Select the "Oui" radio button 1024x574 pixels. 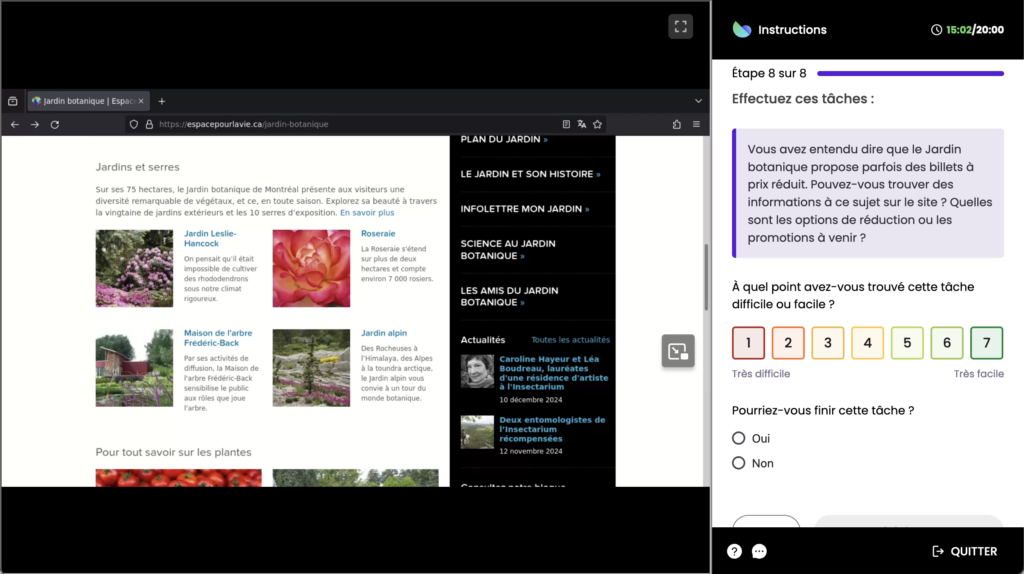coord(739,438)
